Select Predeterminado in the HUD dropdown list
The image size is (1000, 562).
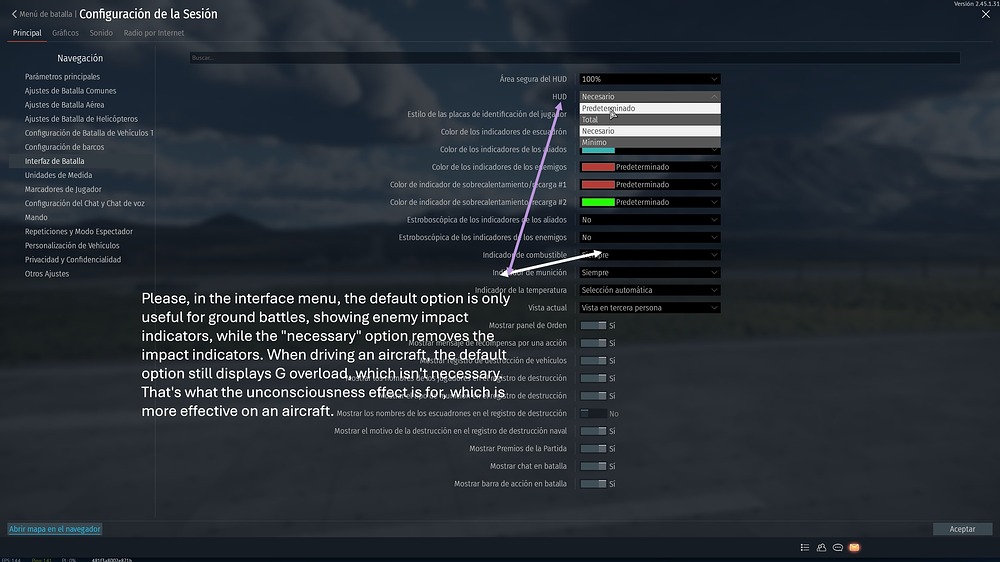point(650,108)
